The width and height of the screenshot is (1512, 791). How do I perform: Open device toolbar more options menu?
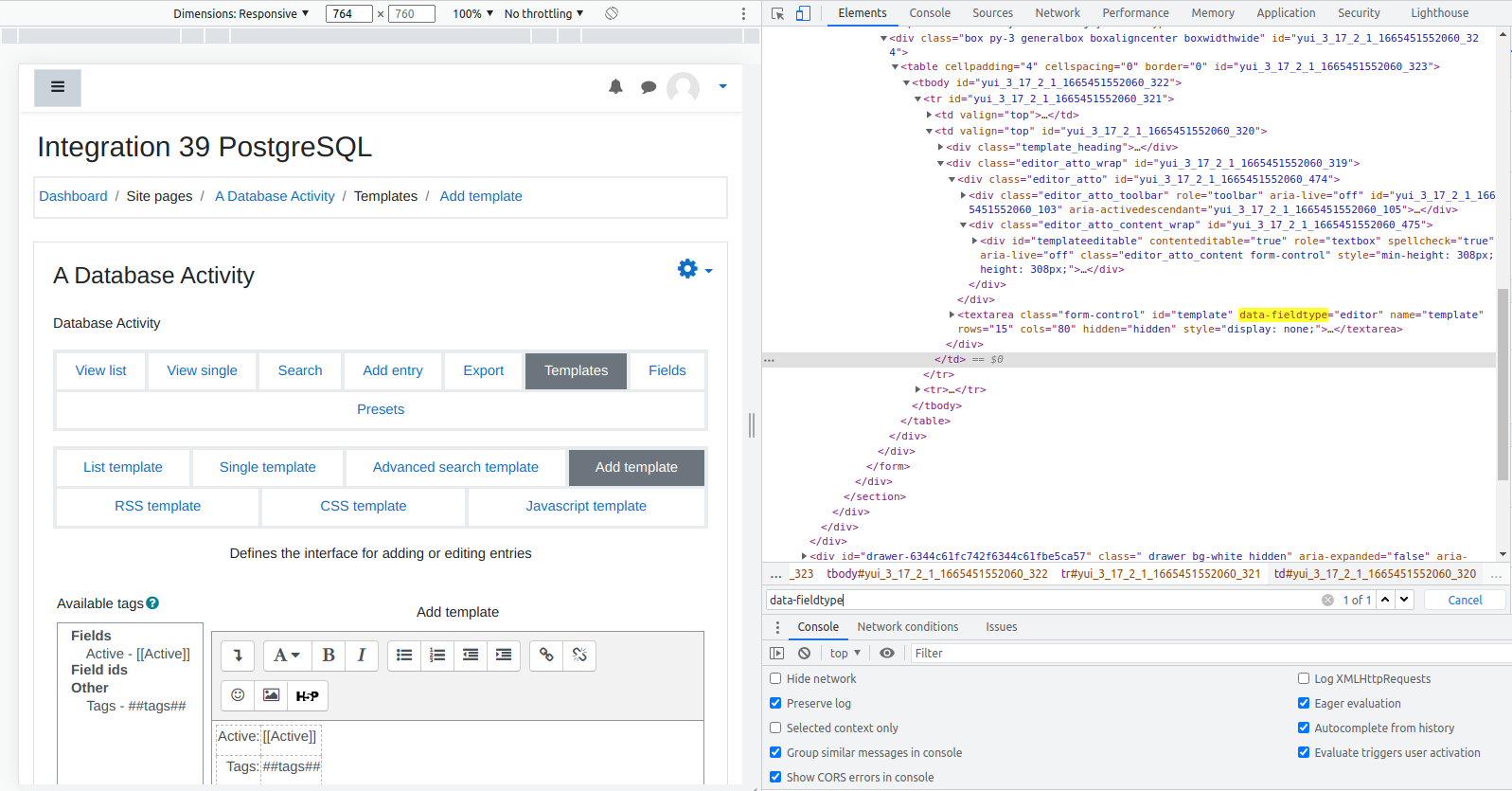[743, 13]
